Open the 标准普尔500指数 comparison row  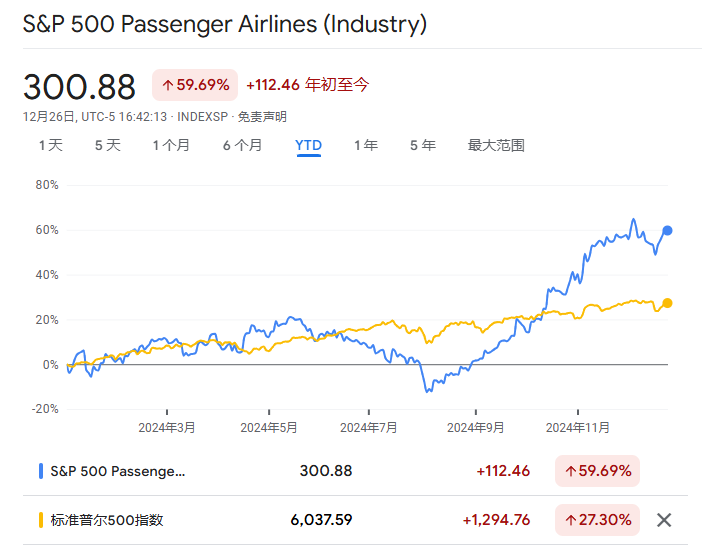pos(106,520)
